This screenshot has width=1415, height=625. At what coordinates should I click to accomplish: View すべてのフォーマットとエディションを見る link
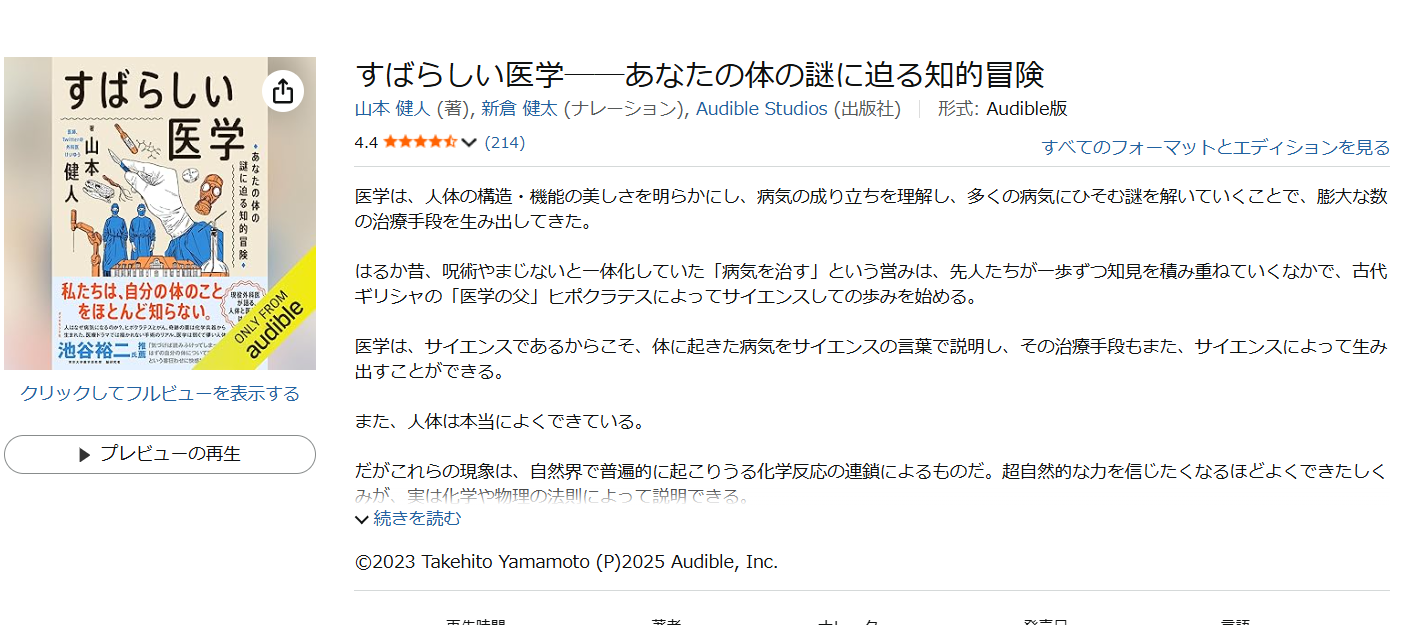point(1216,147)
